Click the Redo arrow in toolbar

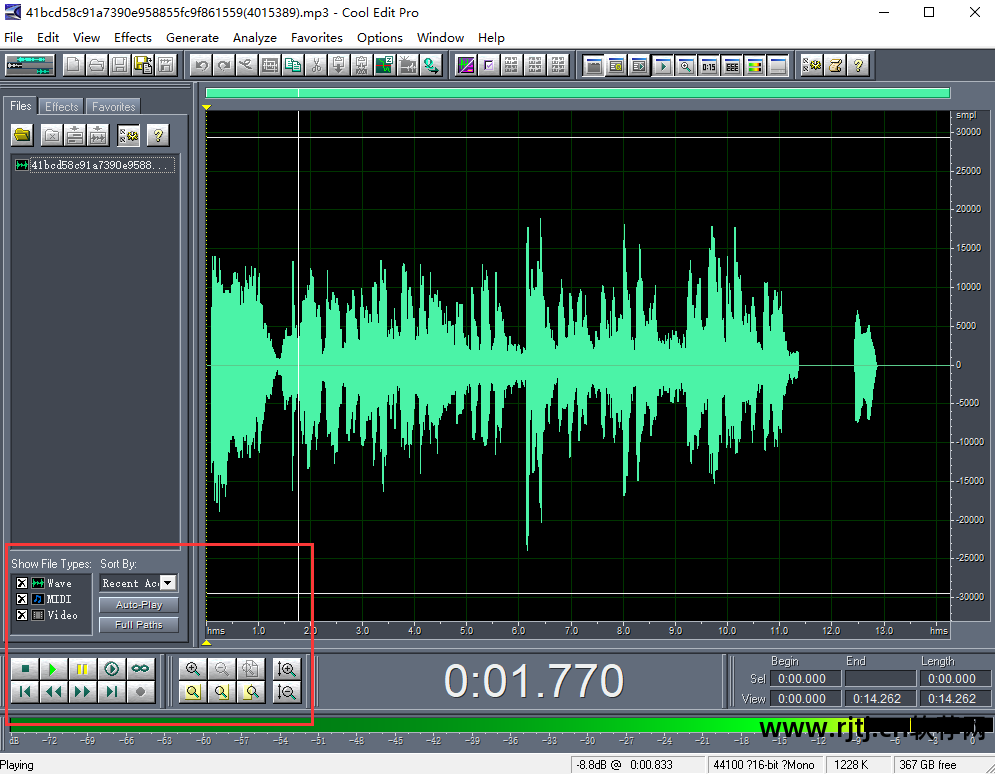(224, 65)
